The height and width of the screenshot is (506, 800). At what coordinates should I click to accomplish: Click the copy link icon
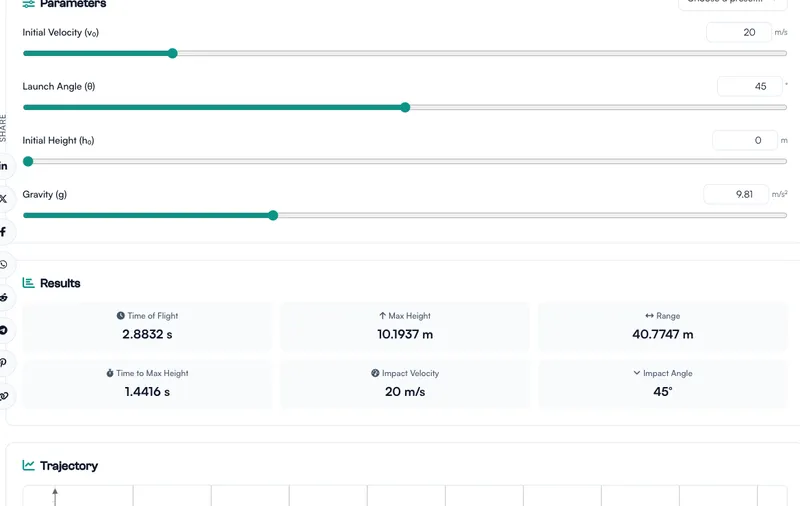pos(4,396)
